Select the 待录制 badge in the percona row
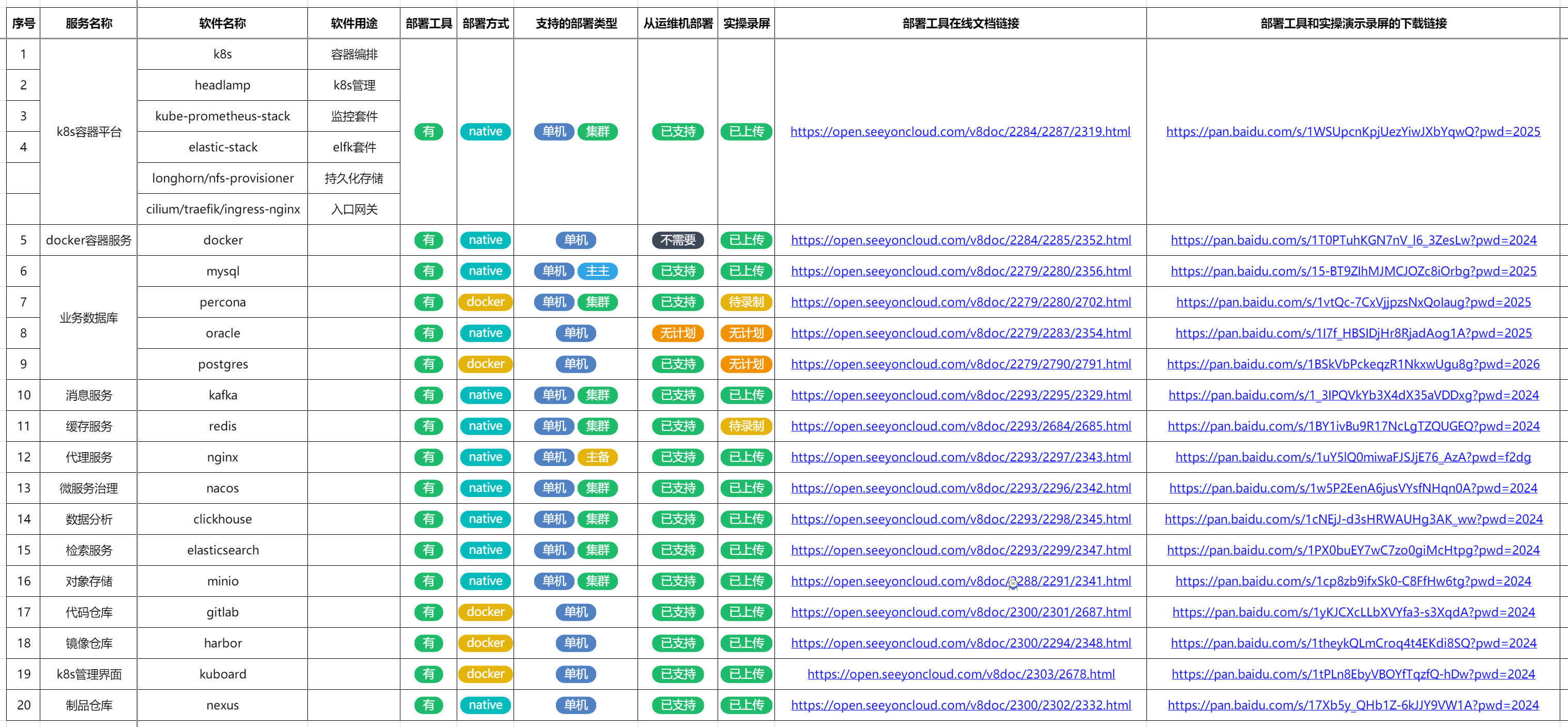1568x727 pixels. (x=746, y=303)
